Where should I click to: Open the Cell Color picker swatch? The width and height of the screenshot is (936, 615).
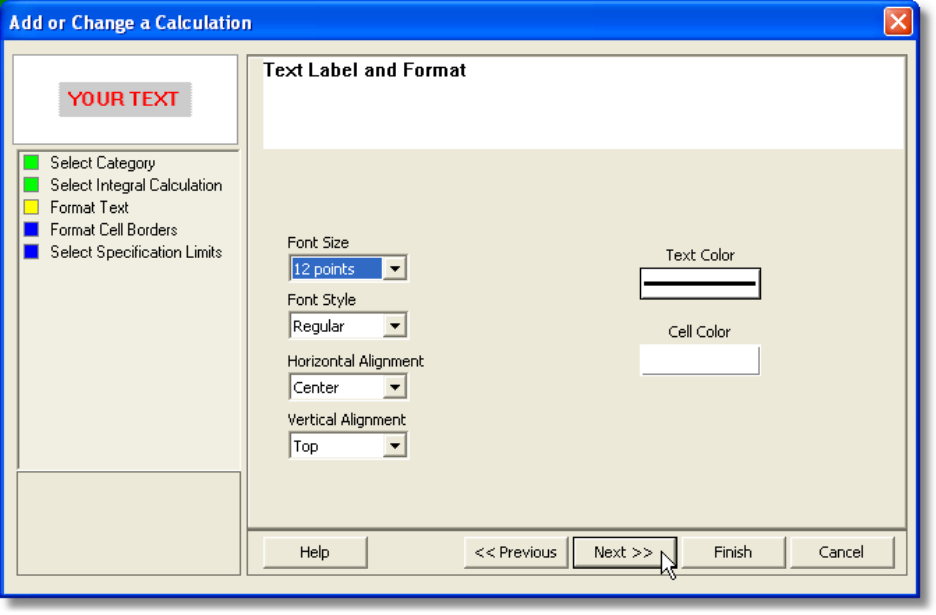700,360
